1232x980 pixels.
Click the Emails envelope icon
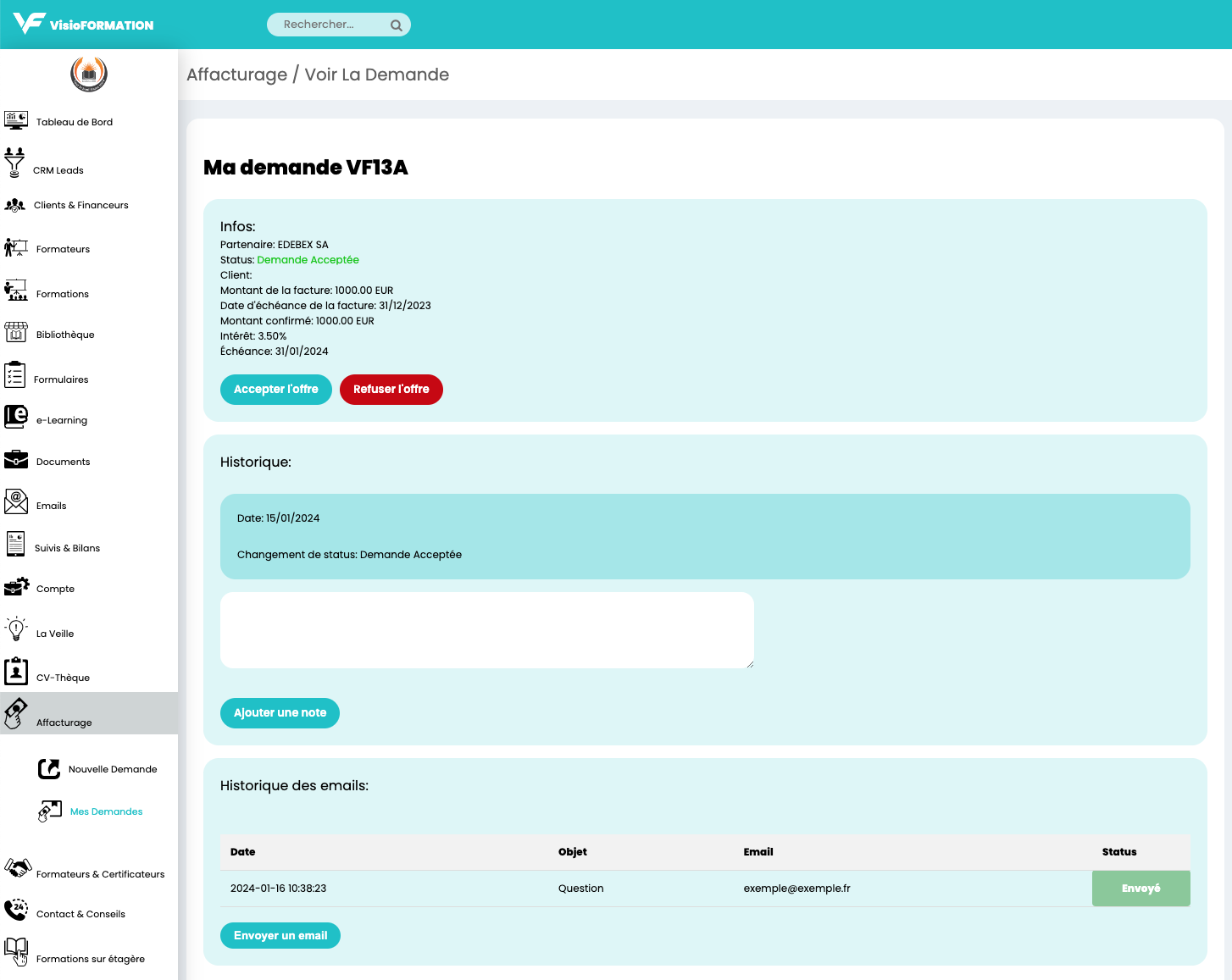coord(16,501)
